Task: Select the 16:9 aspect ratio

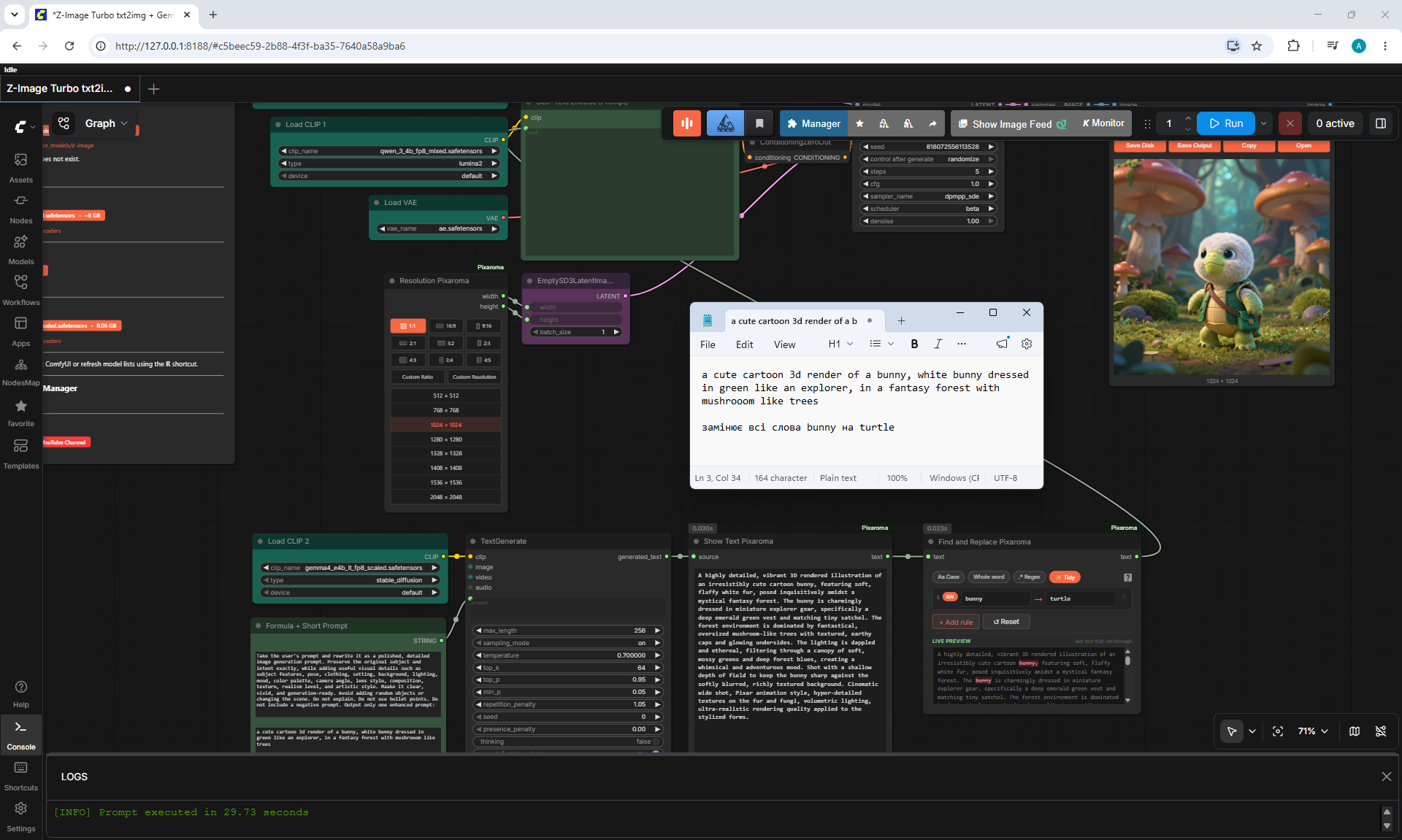Action: click(446, 326)
